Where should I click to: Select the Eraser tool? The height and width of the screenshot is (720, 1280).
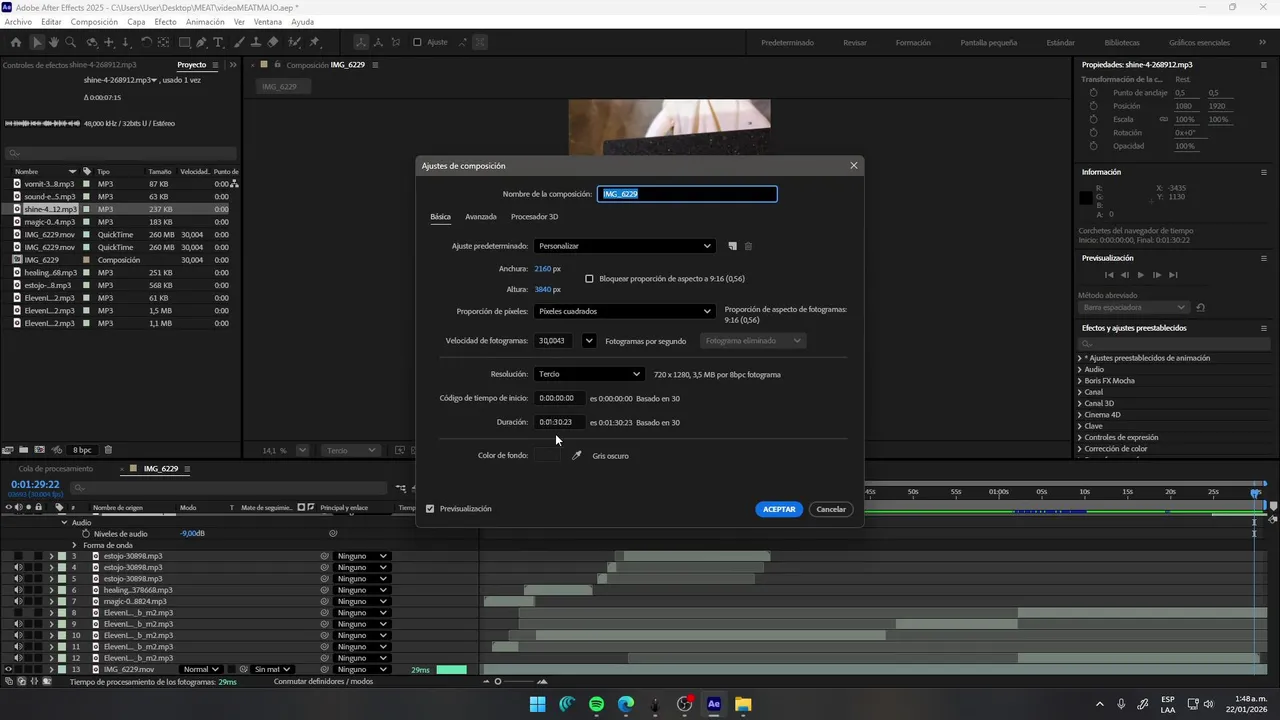pos(274,42)
